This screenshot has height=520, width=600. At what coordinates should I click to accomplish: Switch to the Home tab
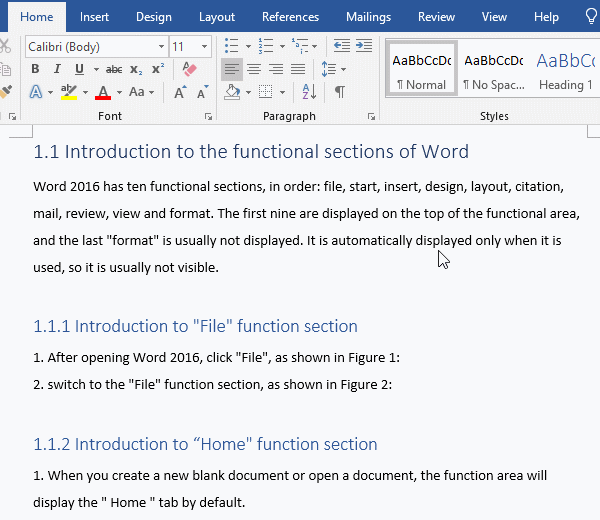click(x=37, y=17)
